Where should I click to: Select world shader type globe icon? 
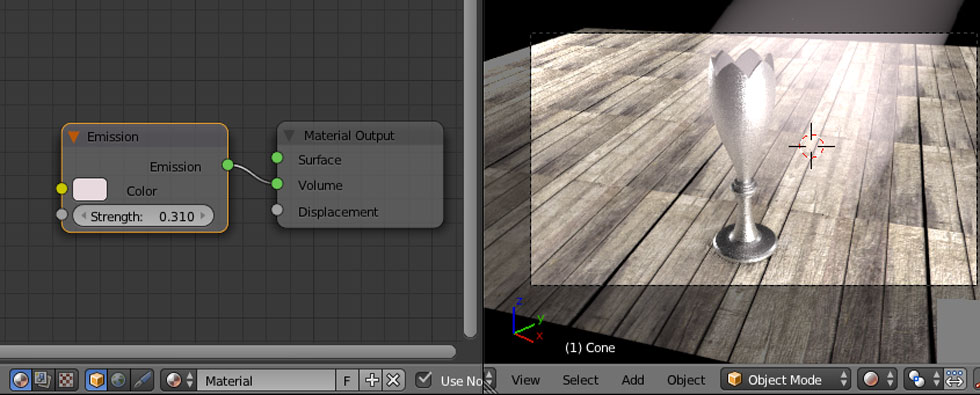click(119, 380)
